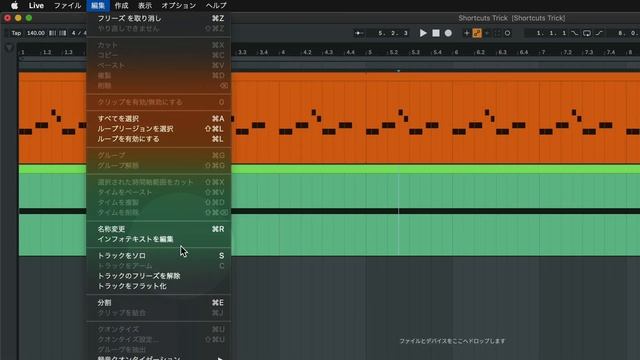Click bar 5 marker on the ruler
Screen dimensions: 640x360
click(x=370, y=52)
